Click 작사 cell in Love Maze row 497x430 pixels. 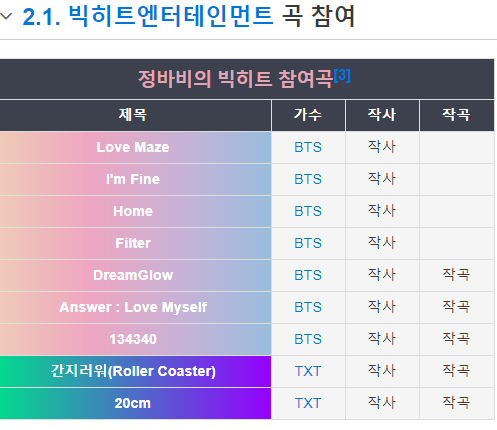pyautogui.click(x=382, y=147)
